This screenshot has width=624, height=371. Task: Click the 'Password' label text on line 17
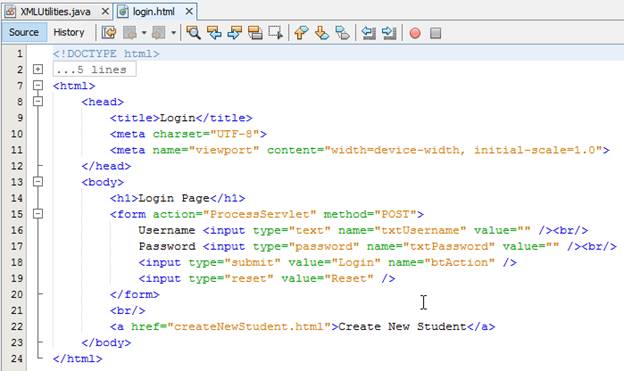point(167,246)
